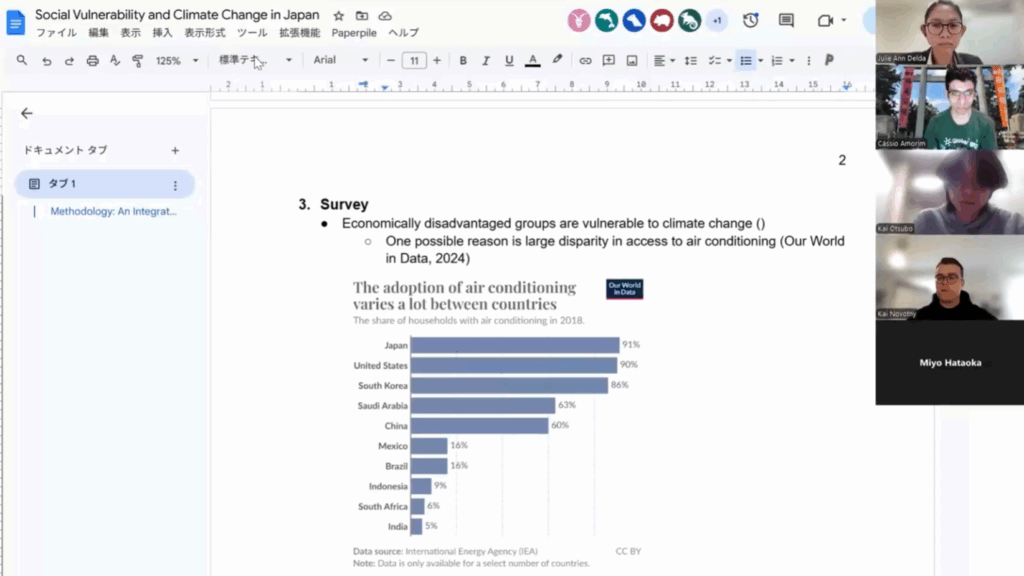Image resolution: width=1024 pixels, height=576 pixels.
Task: Click the insert image icon
Action: [632, 61]
